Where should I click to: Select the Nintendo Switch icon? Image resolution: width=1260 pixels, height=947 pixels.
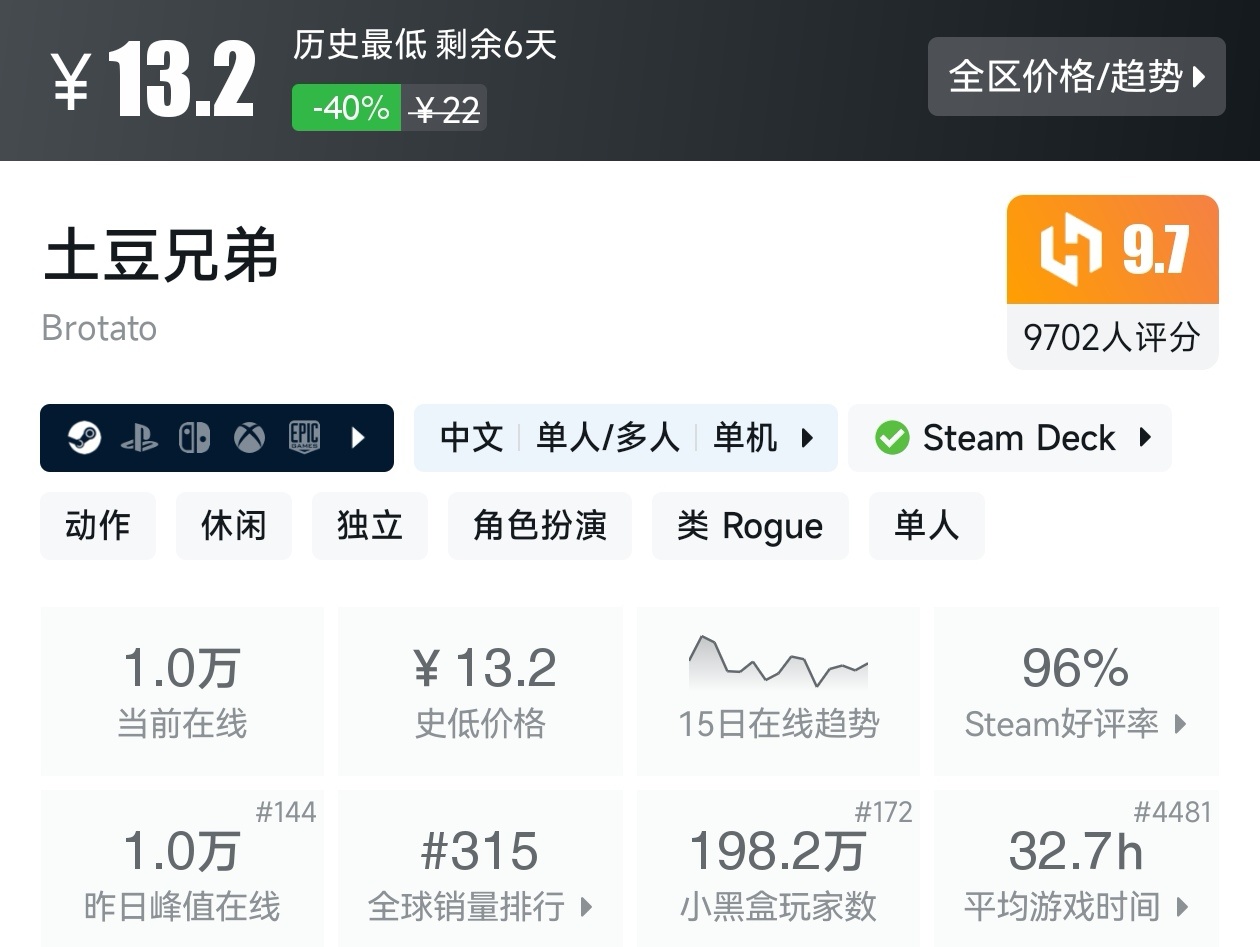click(x=196, y=437)
